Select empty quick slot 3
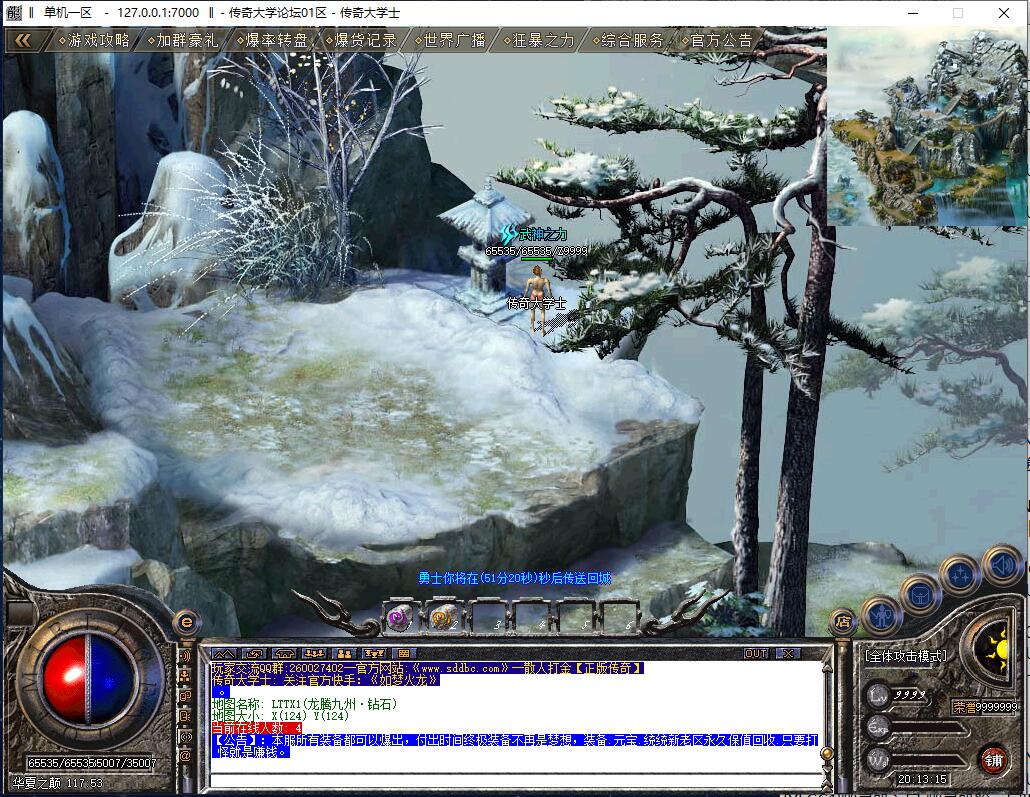 click(489, 618)
